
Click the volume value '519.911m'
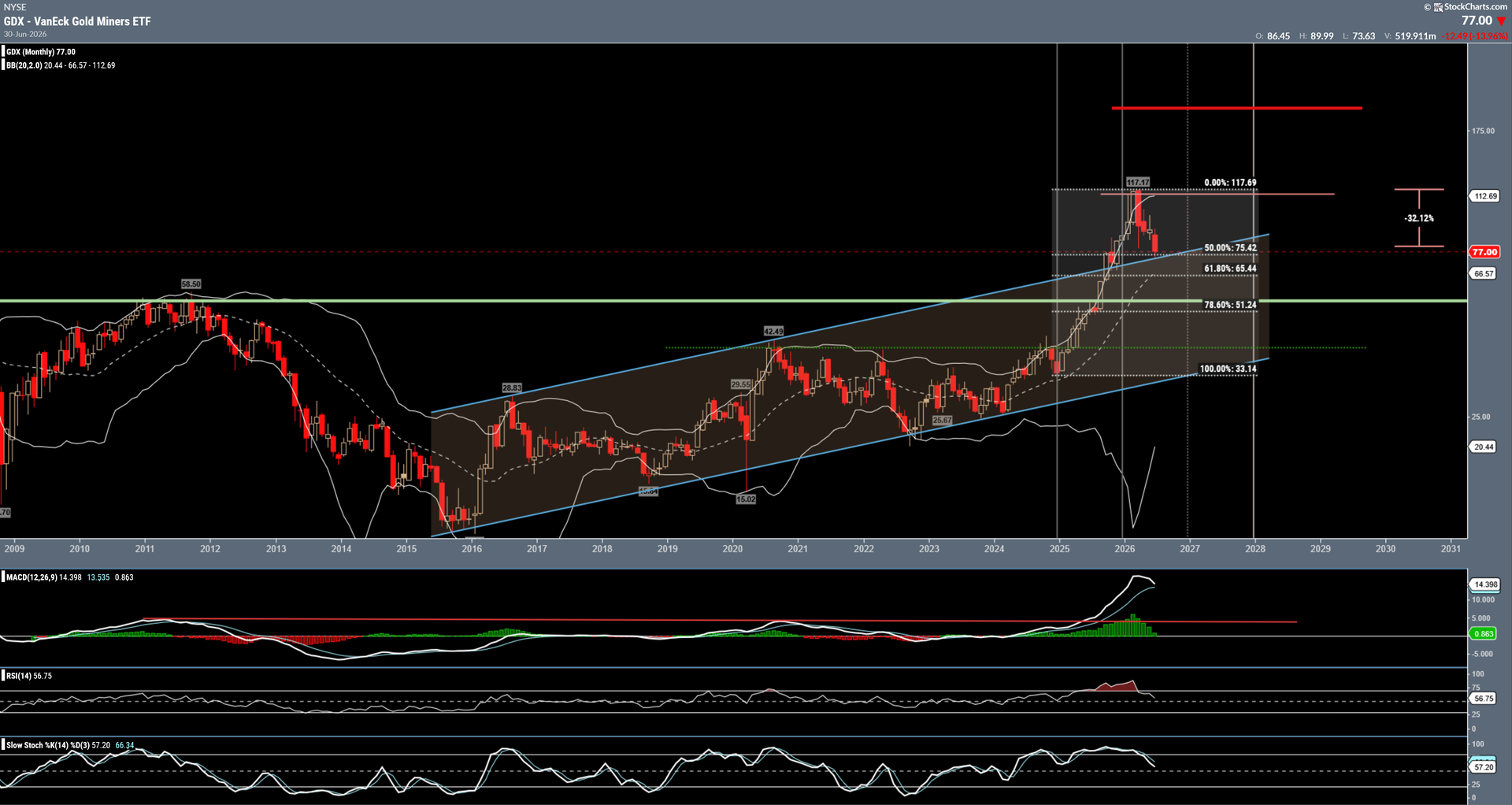click(x=1415, y=36)
